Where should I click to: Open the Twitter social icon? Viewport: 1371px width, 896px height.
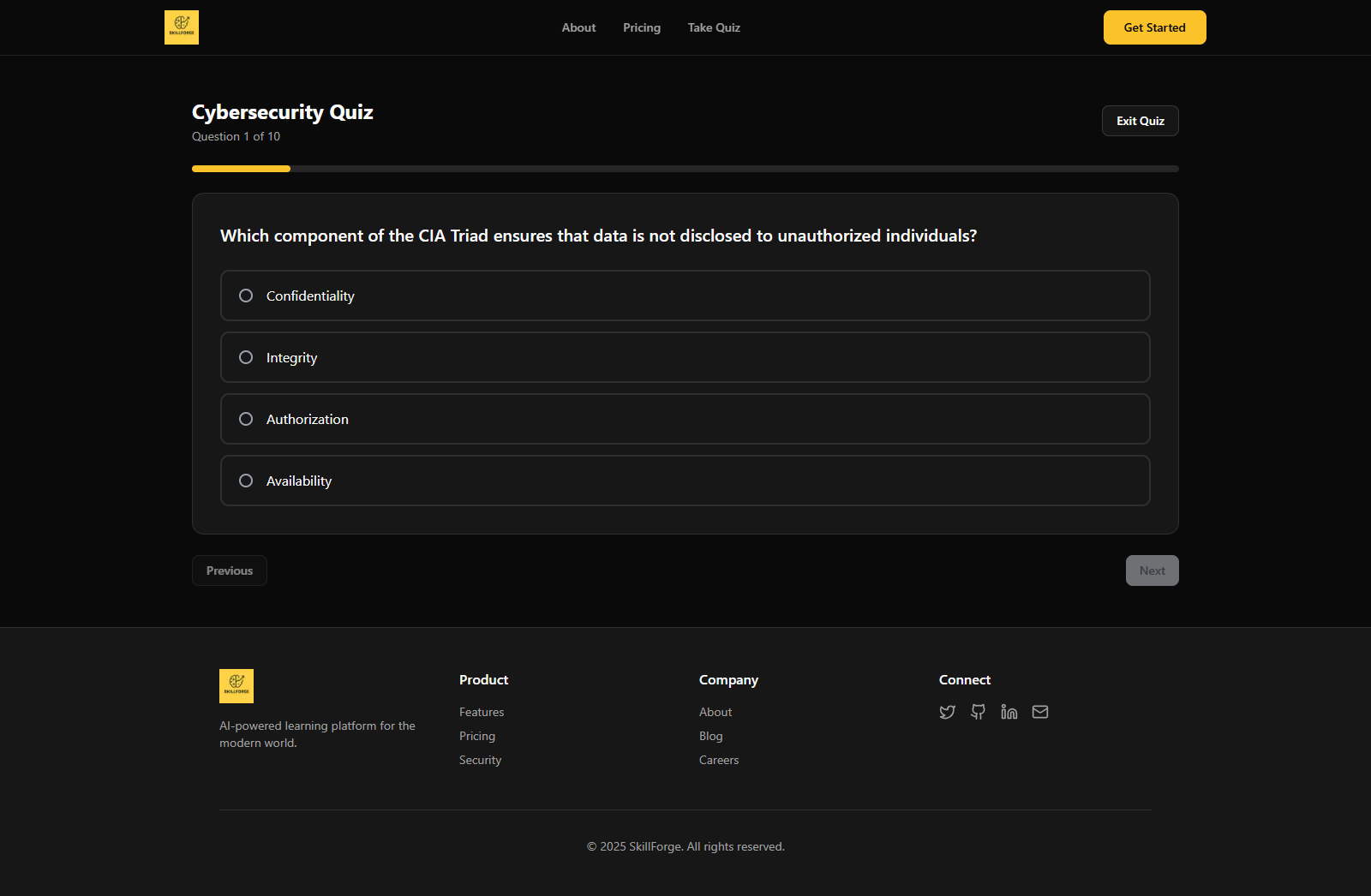pos(947,712)
